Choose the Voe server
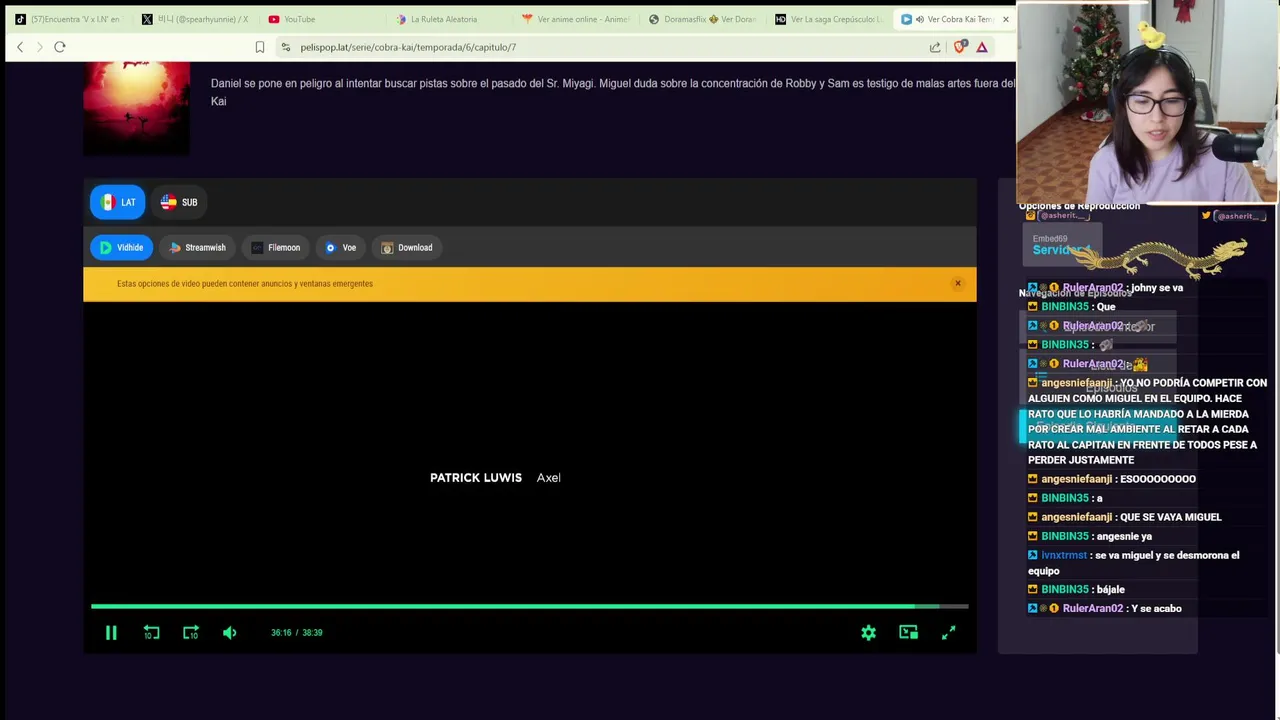This screenshot has width=1280, height=720. 340,247
